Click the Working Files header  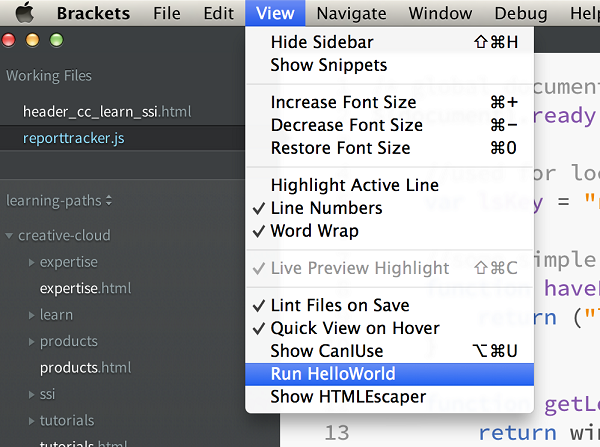[x=49, y=76]
